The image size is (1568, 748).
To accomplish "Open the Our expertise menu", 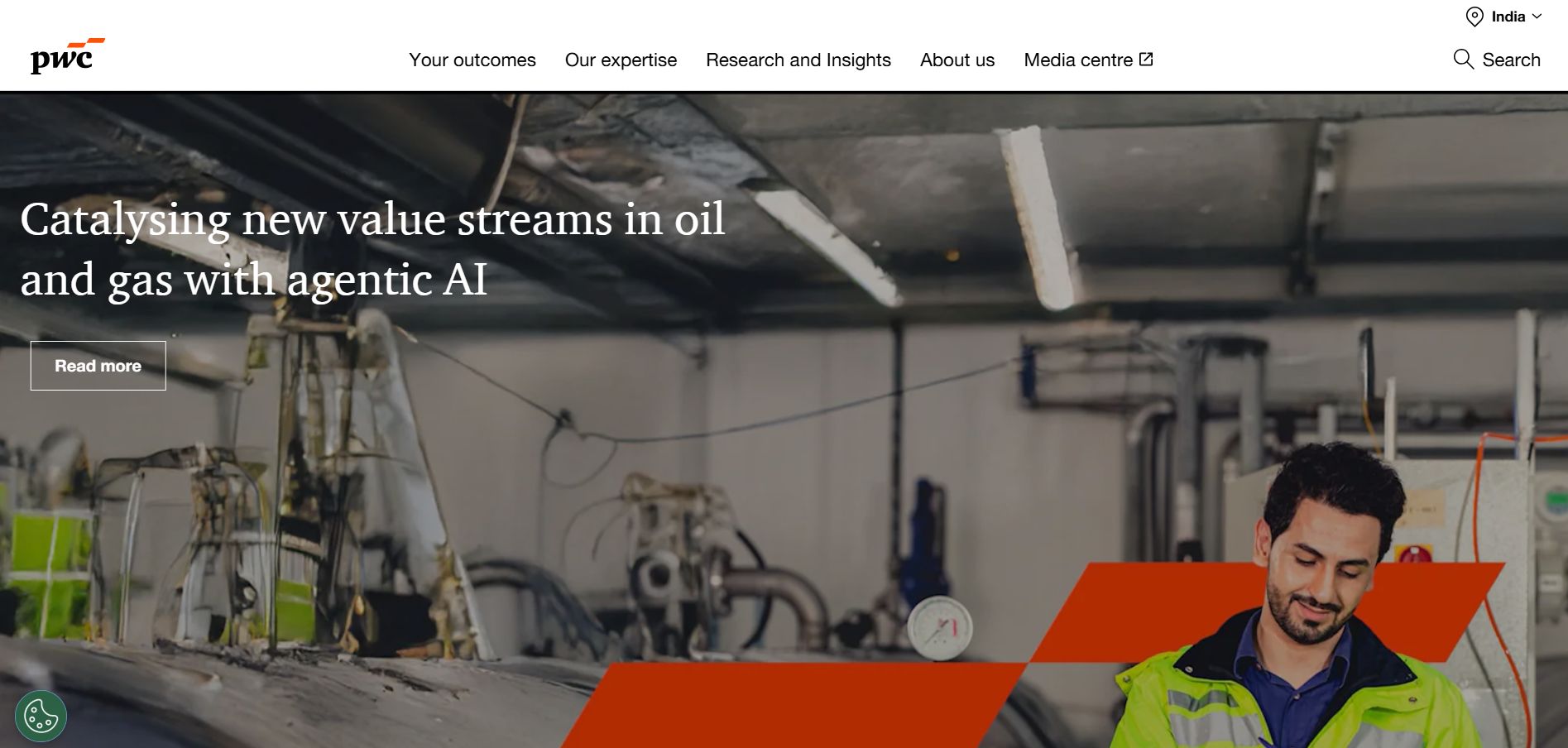I will coord(621,60).
